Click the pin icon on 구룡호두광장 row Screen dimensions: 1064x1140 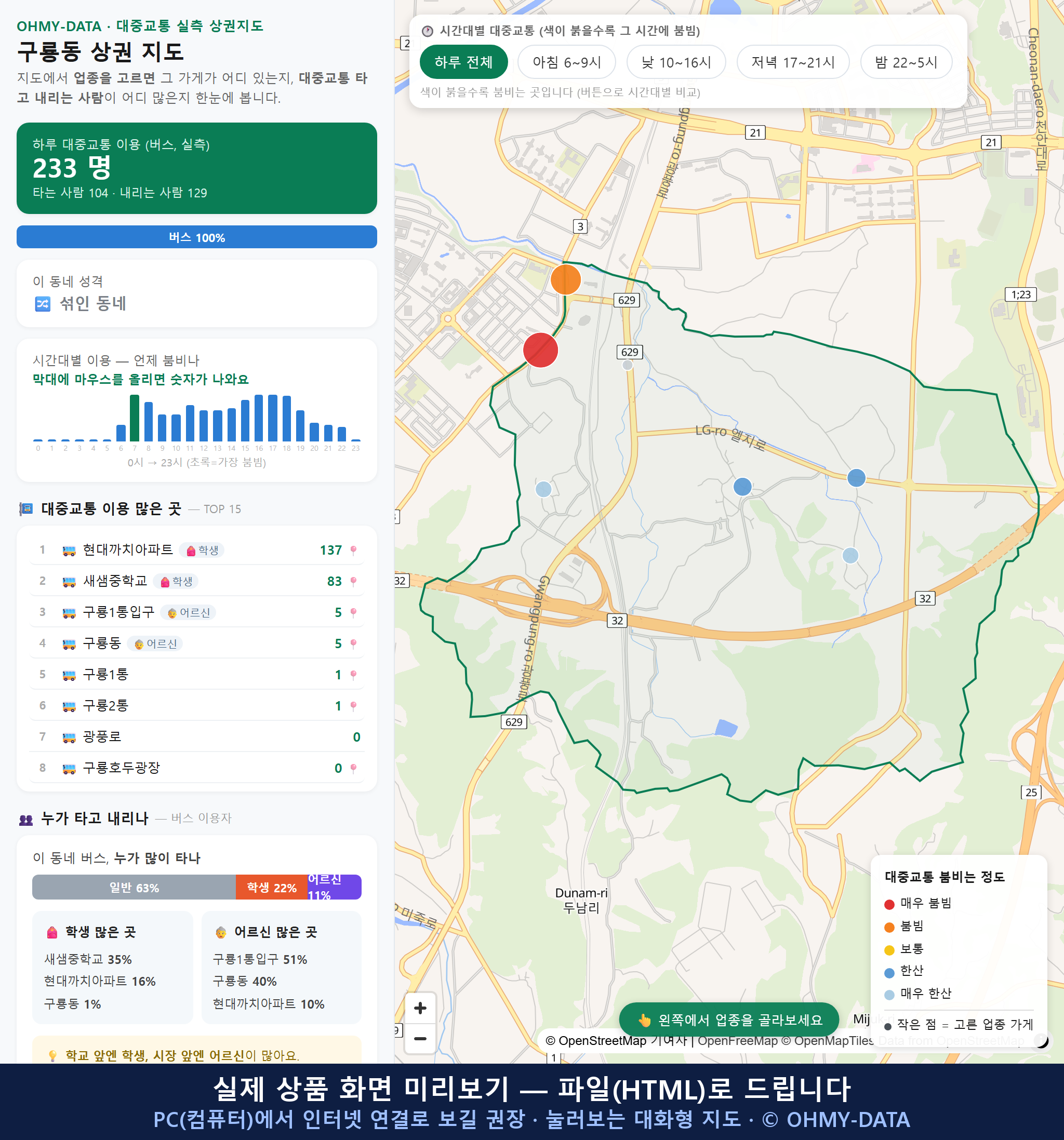point(353,769)
